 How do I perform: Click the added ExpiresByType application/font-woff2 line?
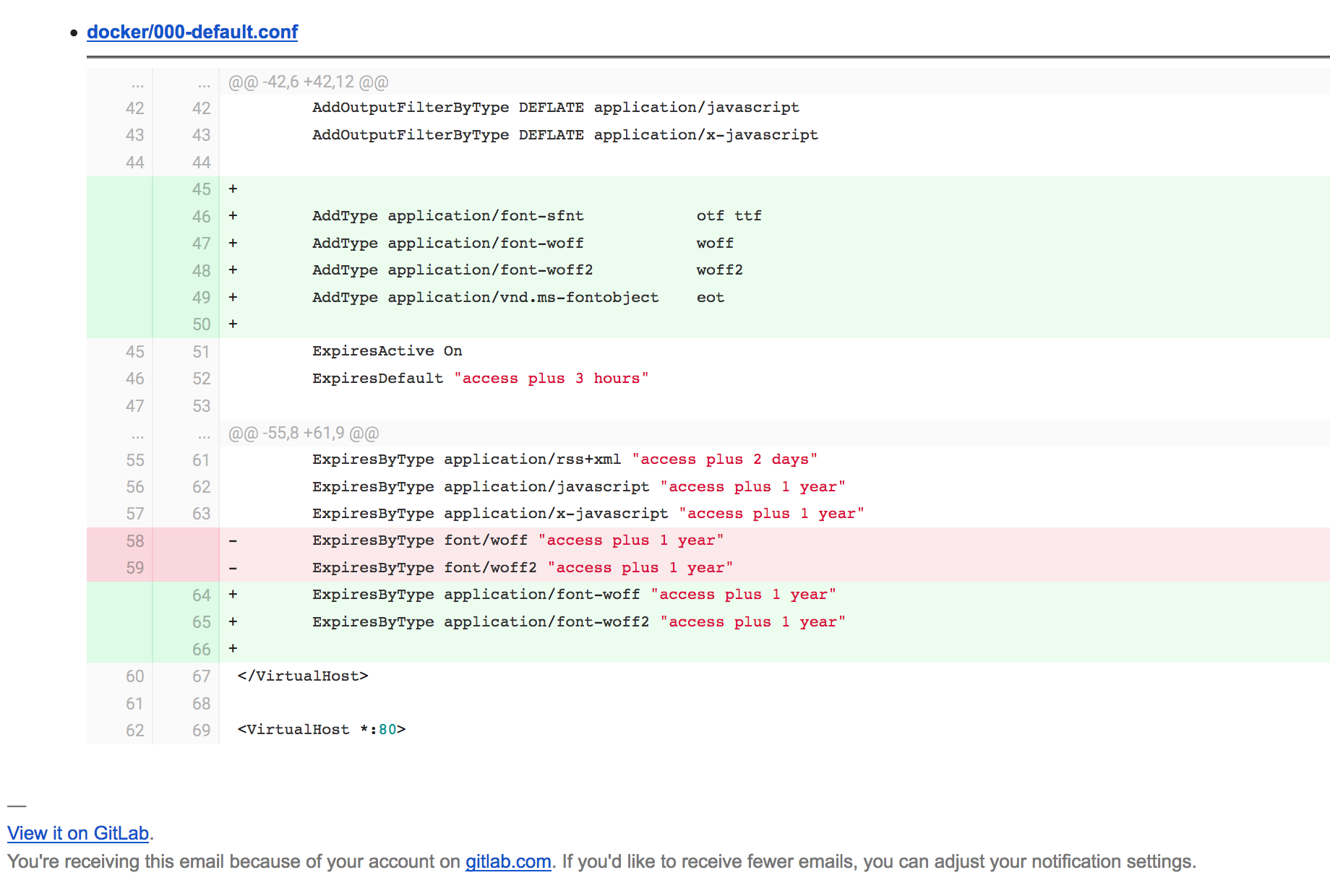click(x=578, y=622)
